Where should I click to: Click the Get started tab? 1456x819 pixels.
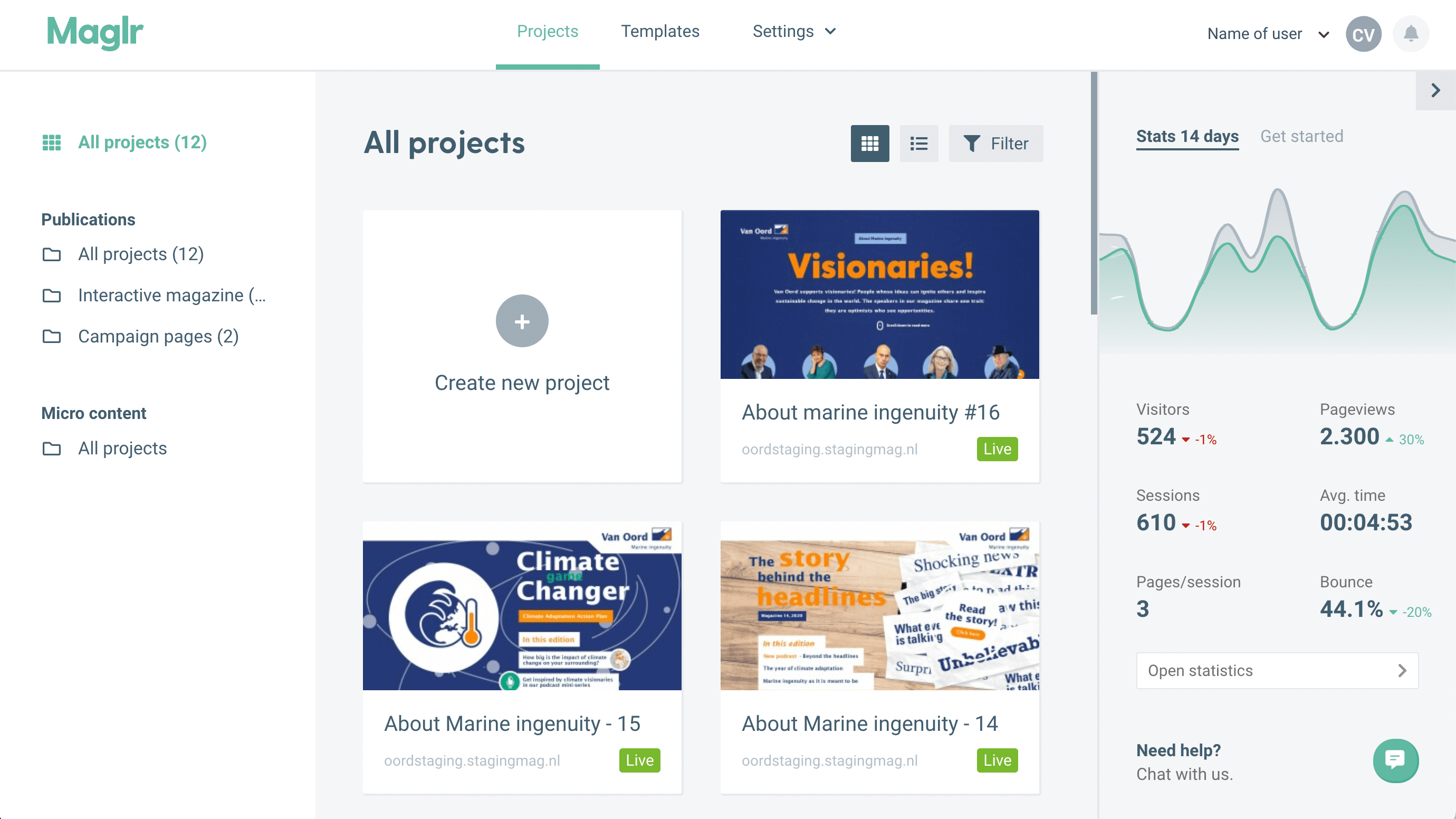1302,136
